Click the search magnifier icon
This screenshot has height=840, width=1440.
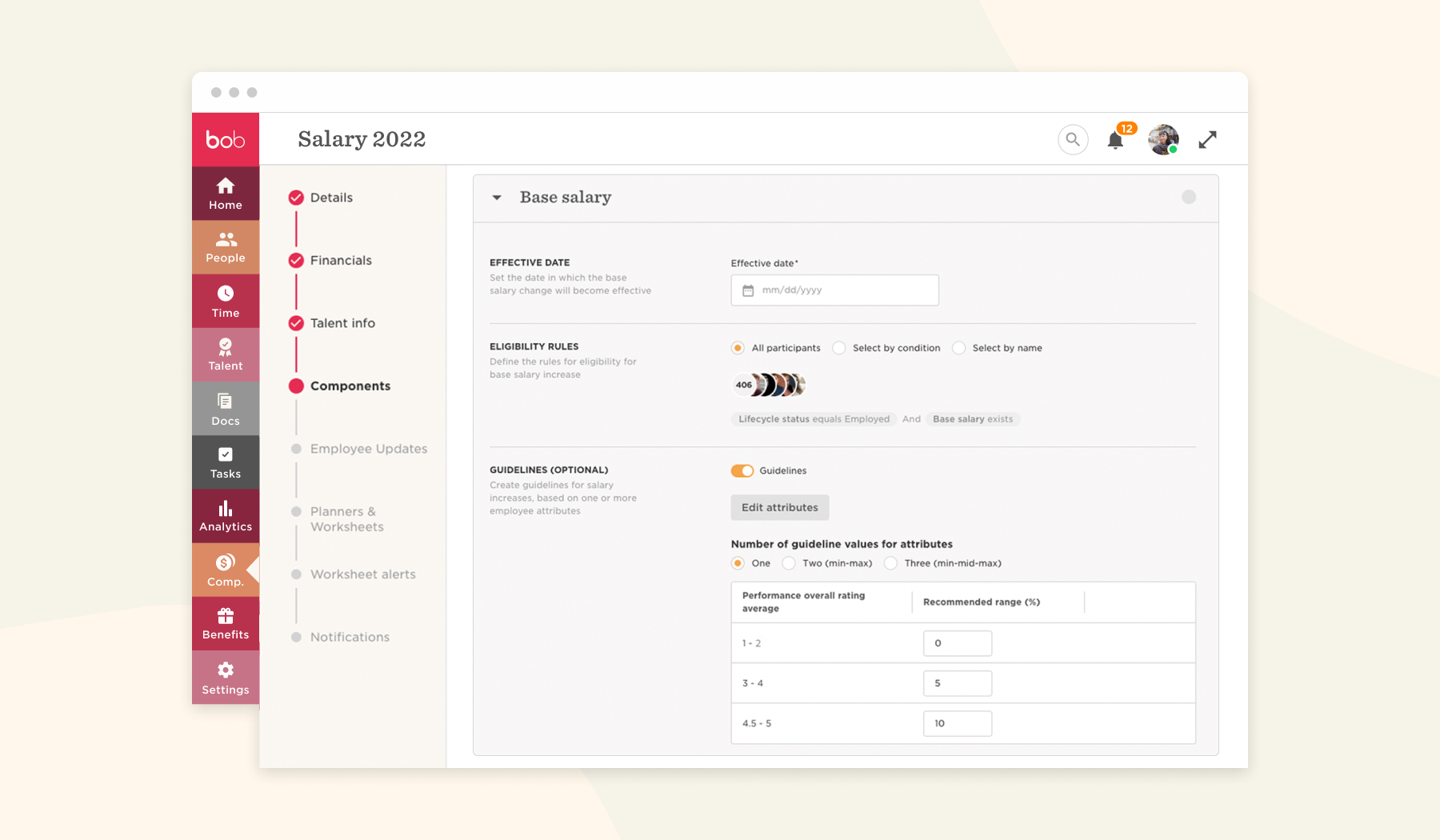tap(1073, 139)
